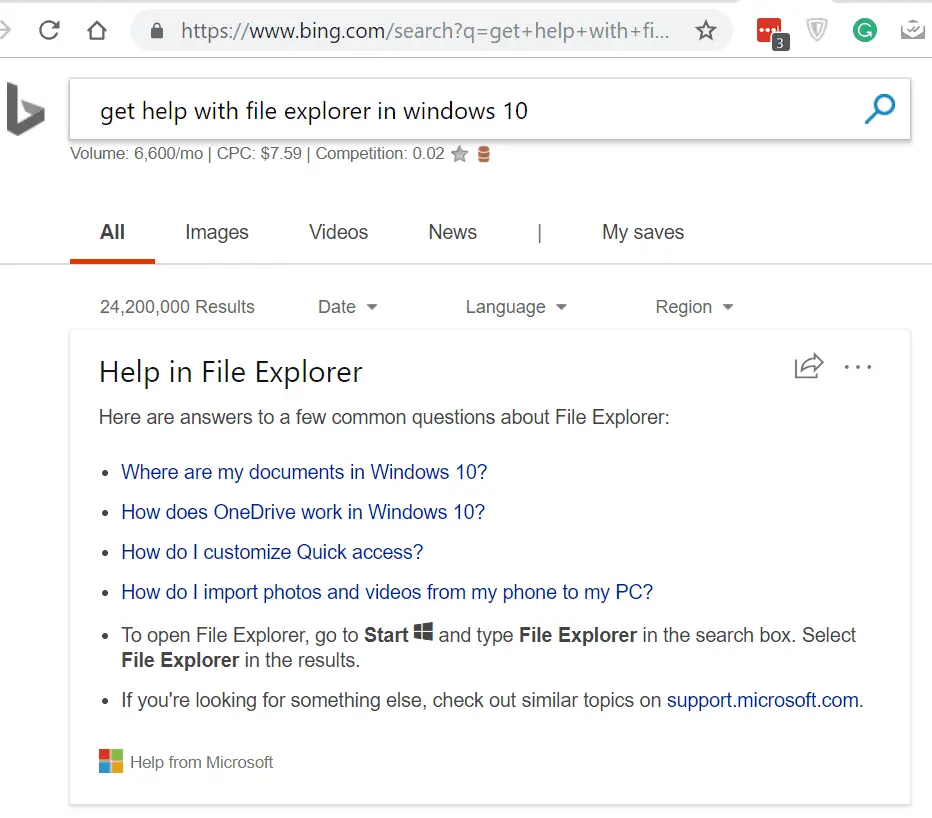Click the forward navigation arrow

[x=5, y=30]
